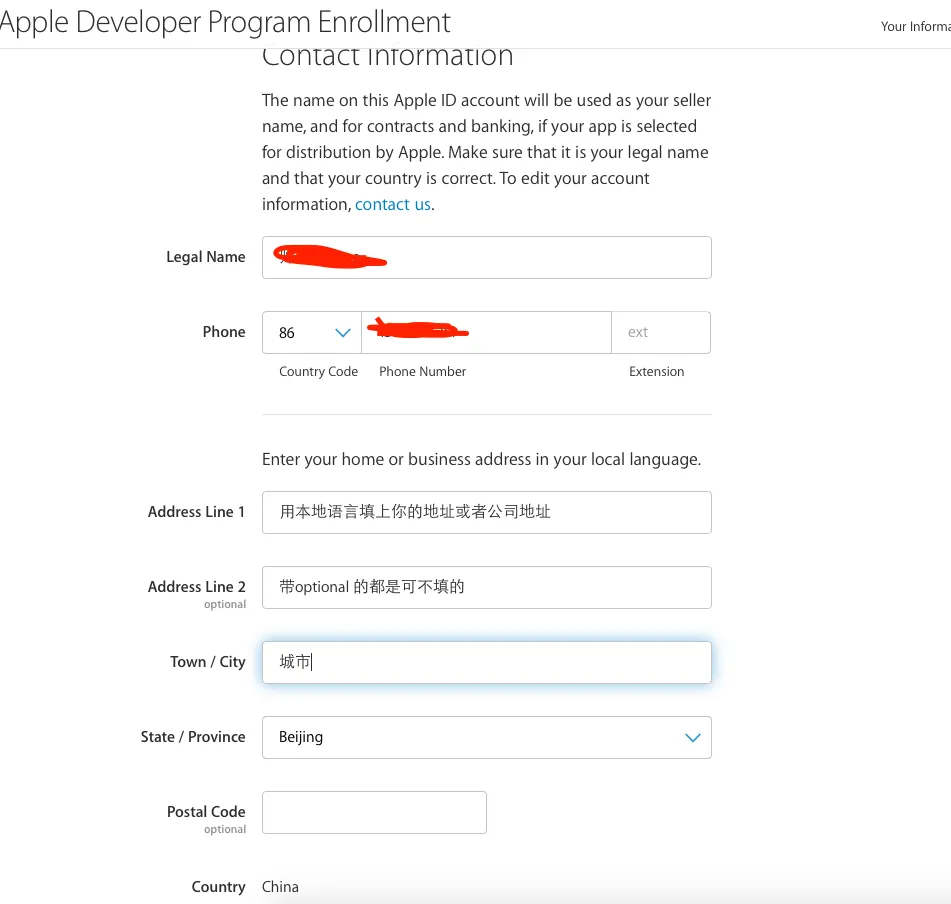The width and height of the screenshot is (951, 904).
Task: Click the 'Apple Developer Program Enrollment' title
Action: (x=225, y=22)
